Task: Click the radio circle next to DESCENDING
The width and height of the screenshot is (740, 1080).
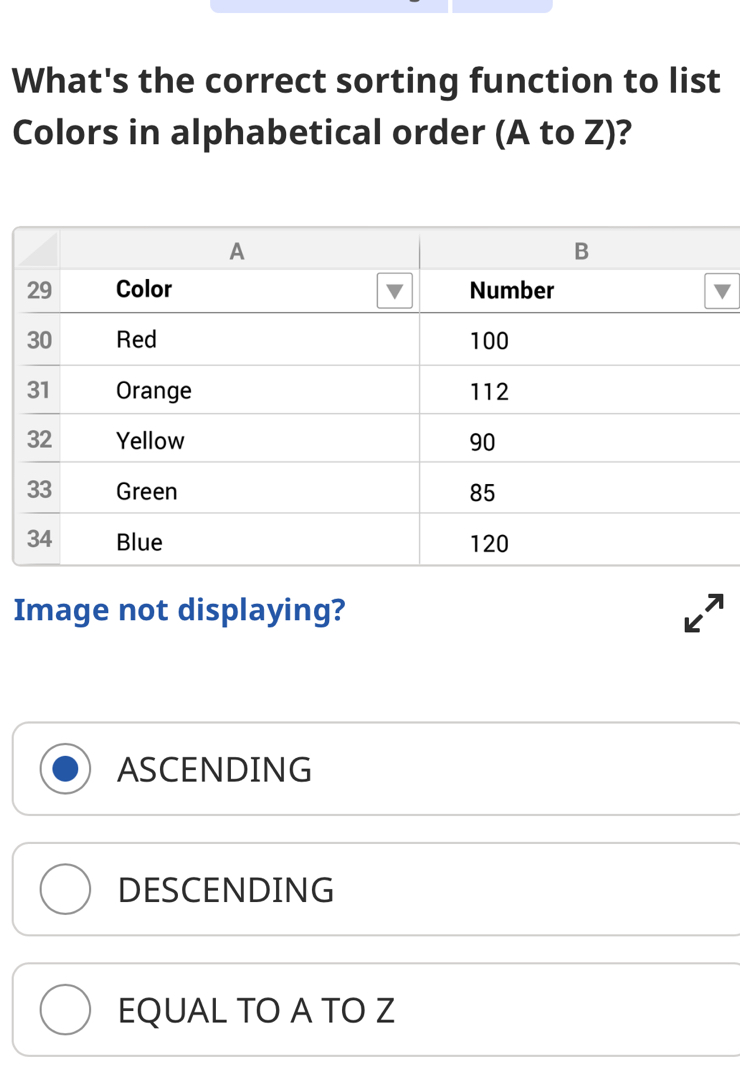Action: click(65, 889)
